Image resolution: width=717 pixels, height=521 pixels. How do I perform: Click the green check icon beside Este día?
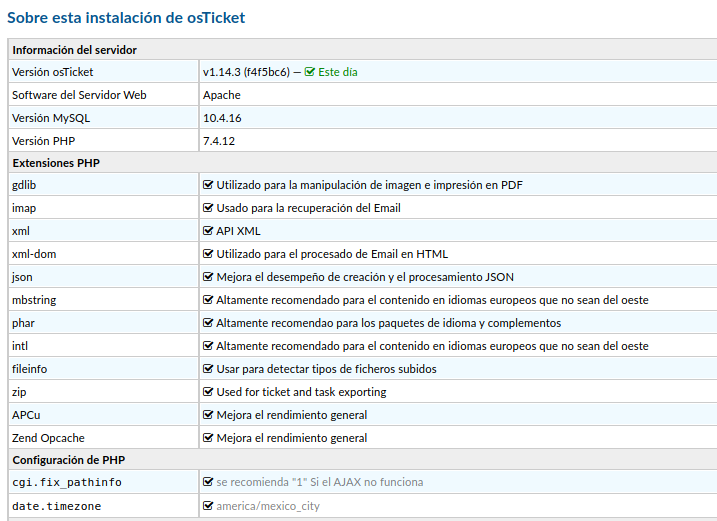coord(310,72)
